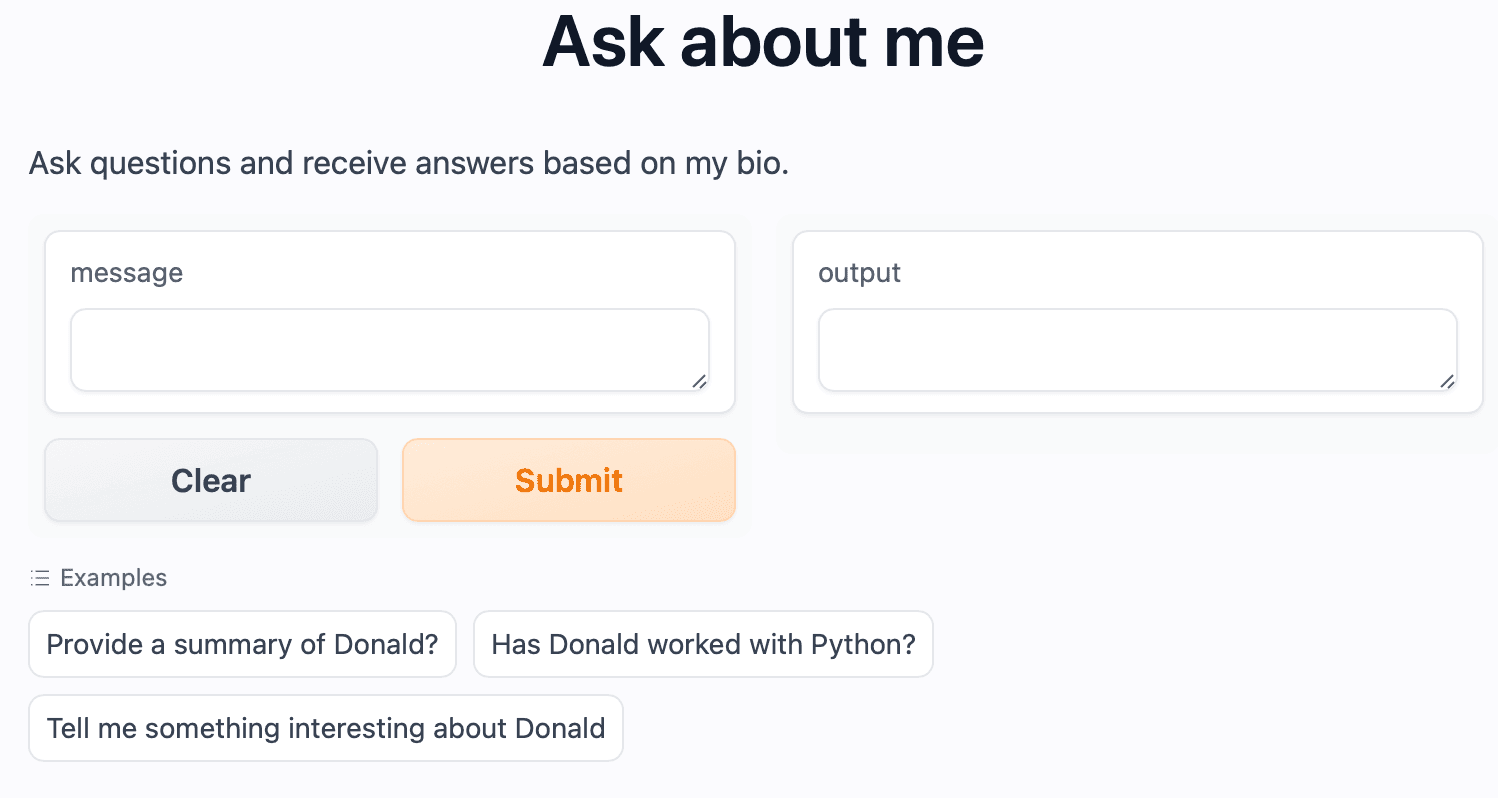This screenshot has width=1498, height=798.
Task: Click the 'Ask about me' page title
Action: tap(762, 42)
